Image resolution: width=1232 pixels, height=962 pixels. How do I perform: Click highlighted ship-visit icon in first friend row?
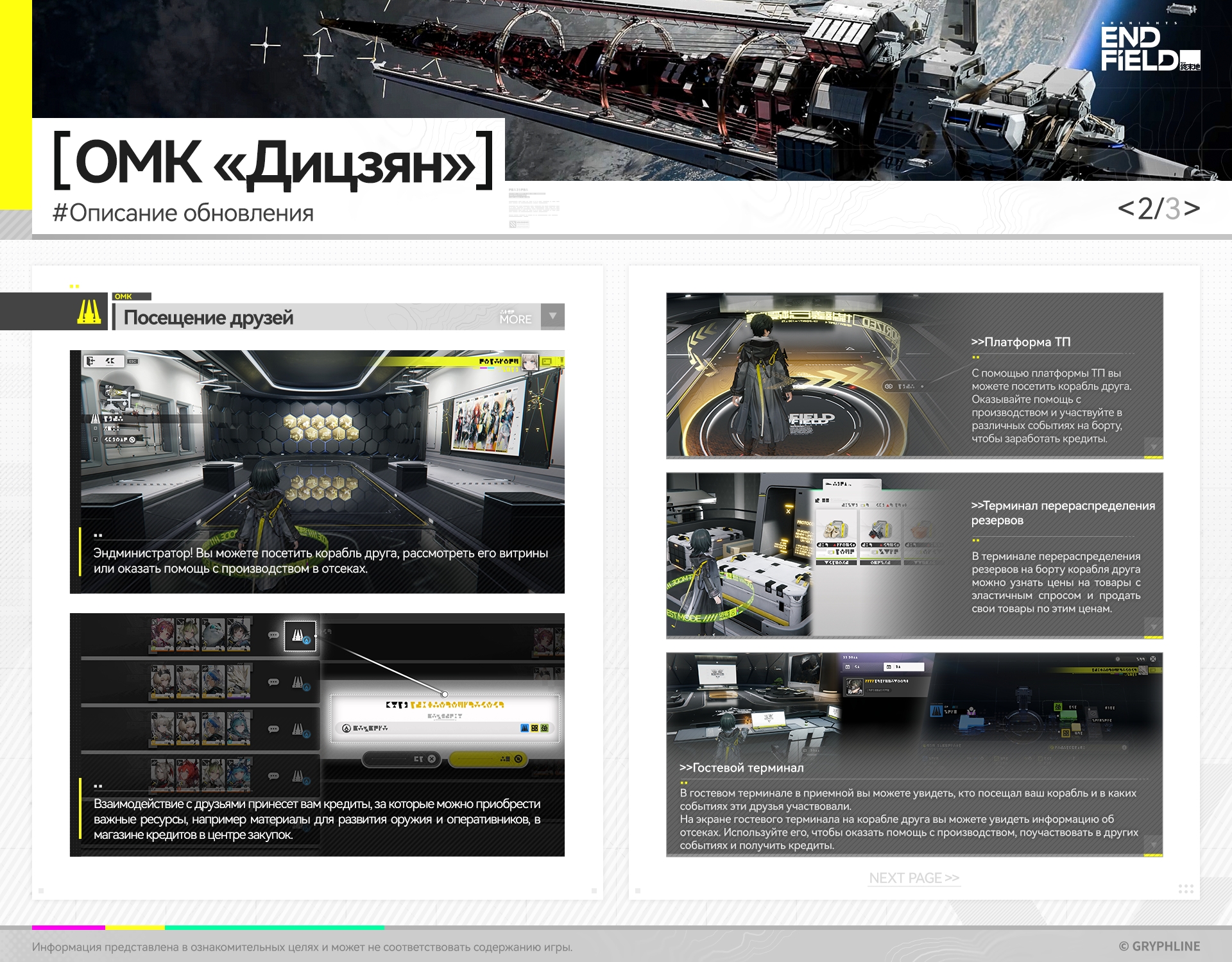pos(300,636)
